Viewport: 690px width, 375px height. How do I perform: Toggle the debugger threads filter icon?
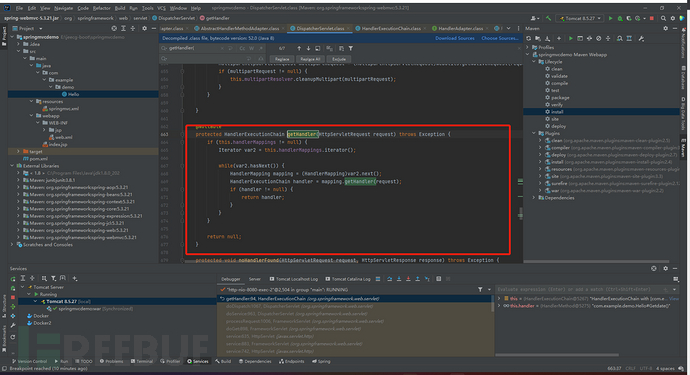[x=480, y=290]
